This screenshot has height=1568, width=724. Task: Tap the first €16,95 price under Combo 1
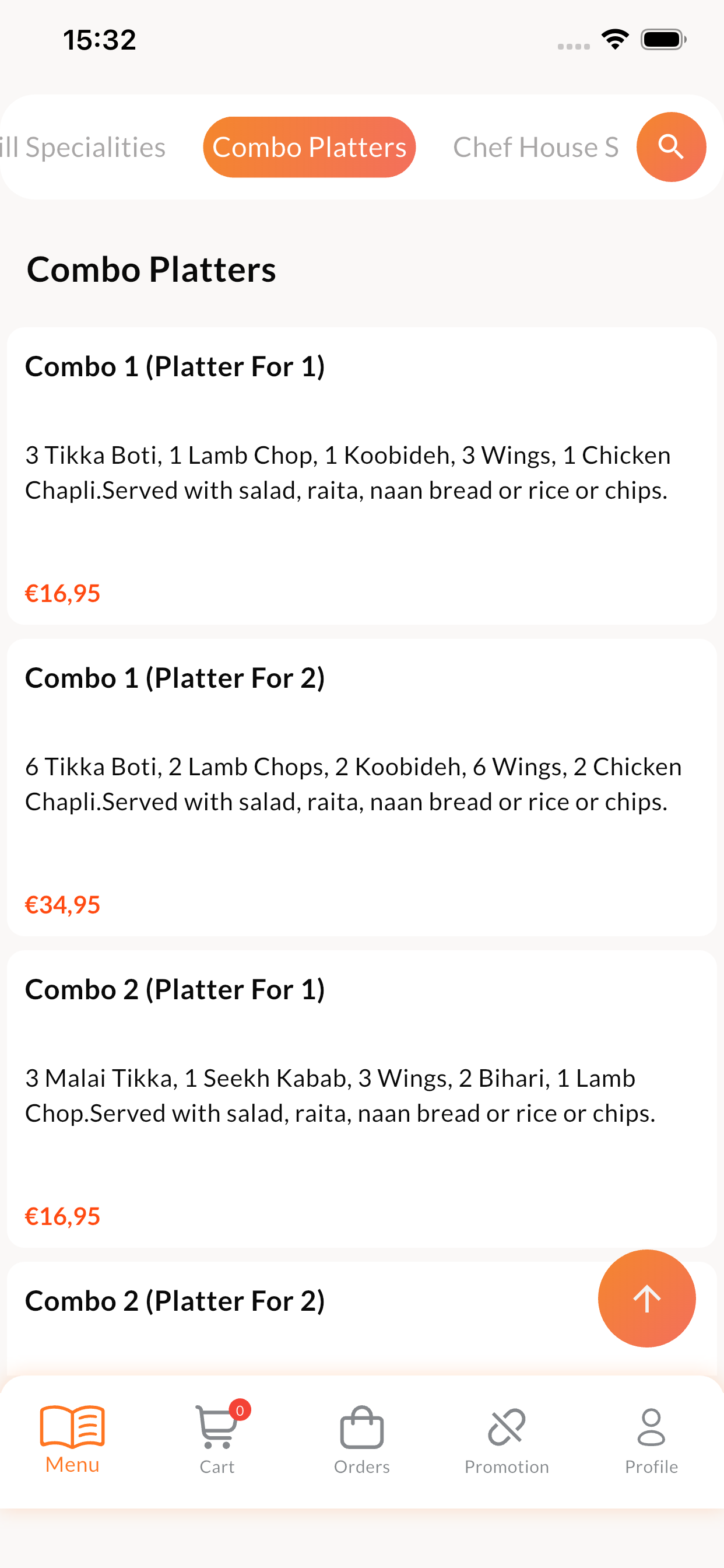(62, 593)
